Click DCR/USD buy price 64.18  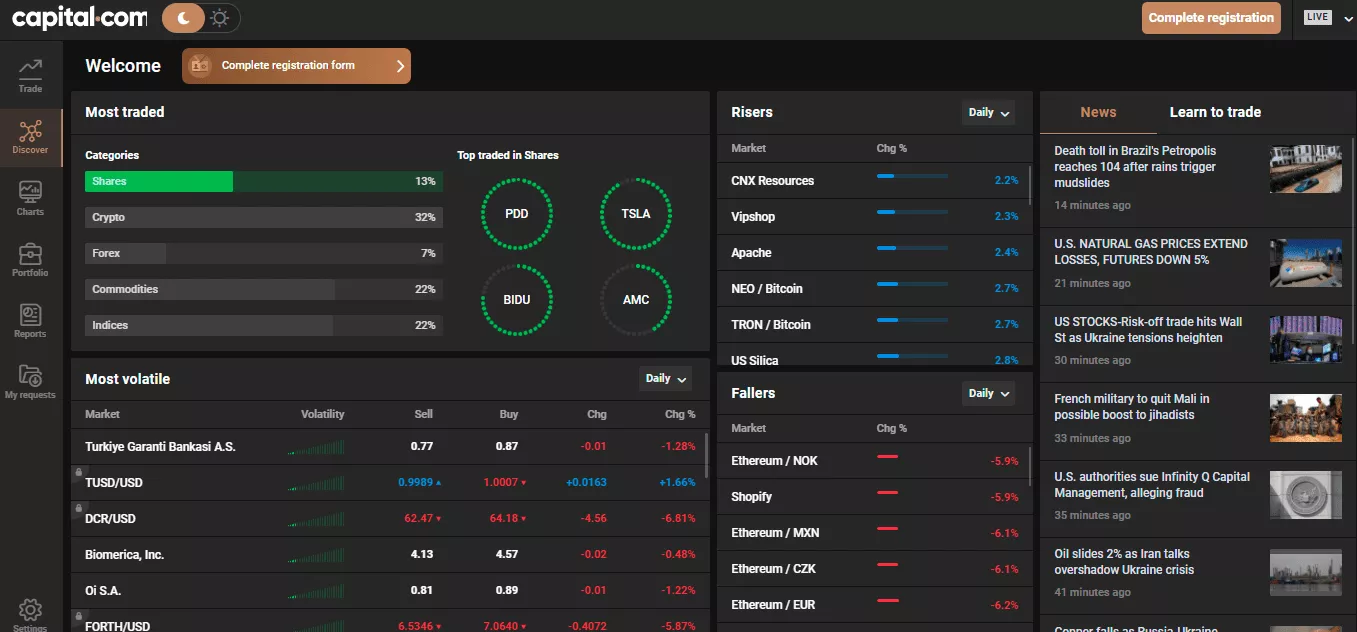508,519
